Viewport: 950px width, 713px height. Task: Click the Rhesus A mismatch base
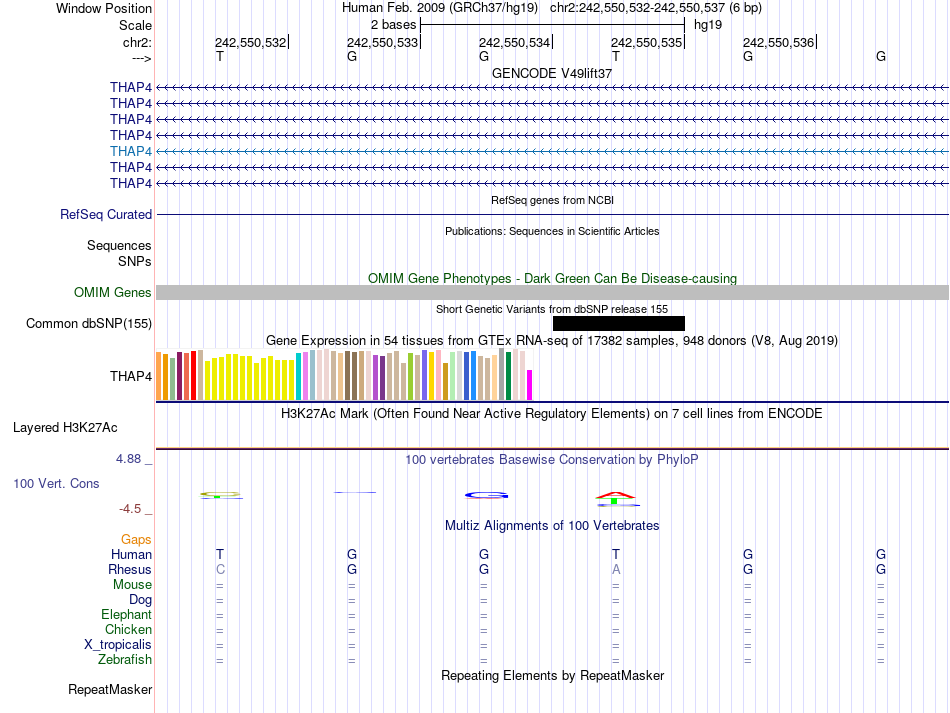(616, 569)
